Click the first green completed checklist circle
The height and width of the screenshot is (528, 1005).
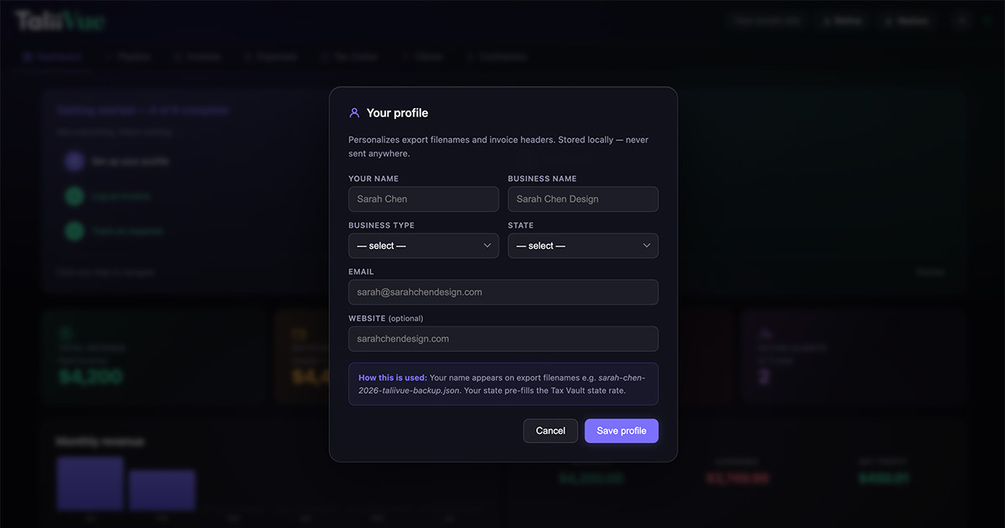(x=74, y=196)
